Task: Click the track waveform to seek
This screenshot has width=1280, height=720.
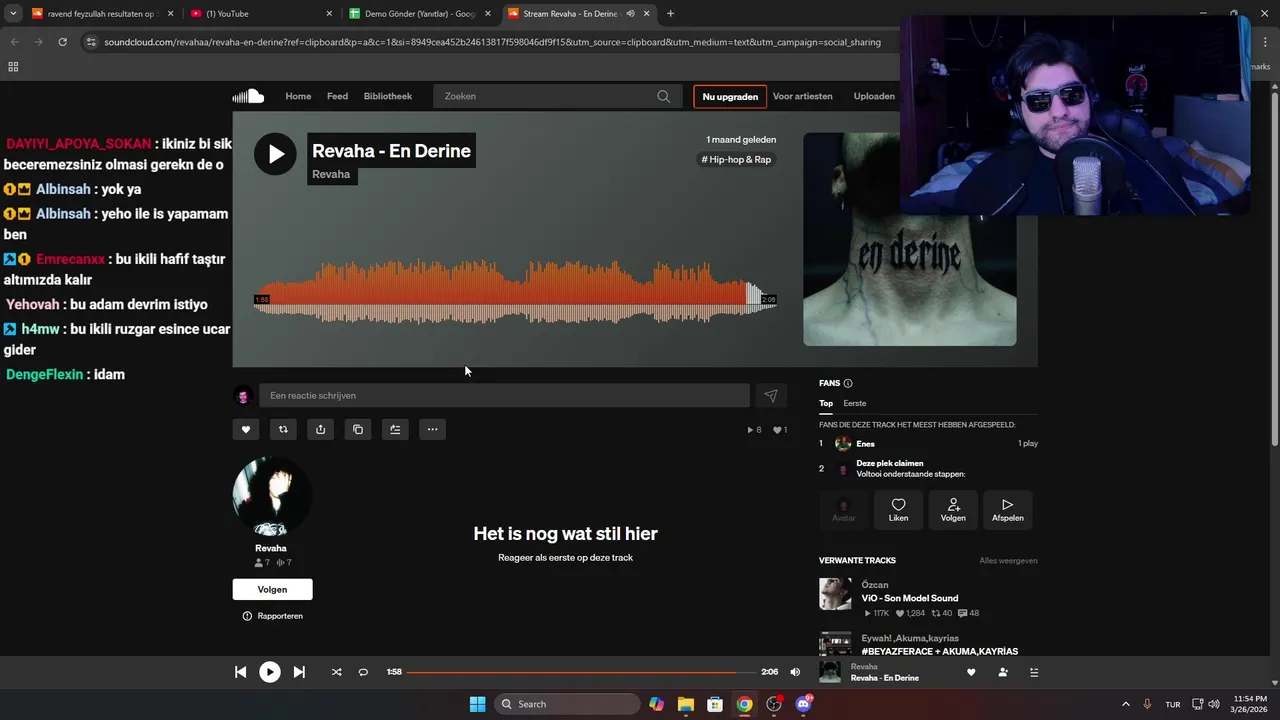Action: pyautogui.click(x=515, y=292)
